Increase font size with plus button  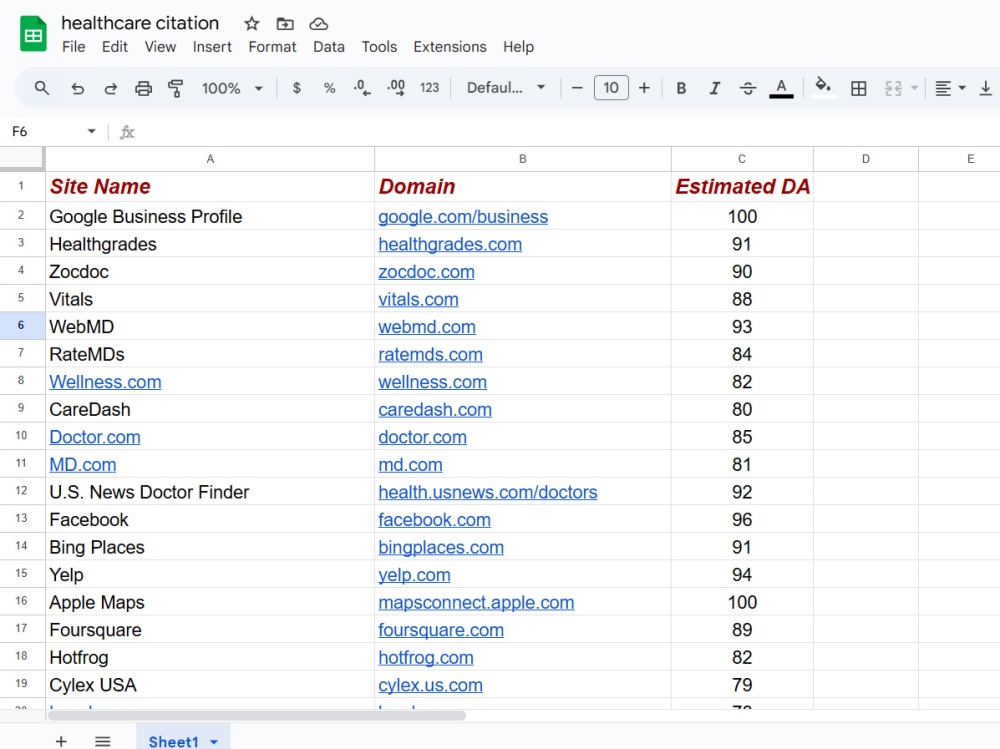[x=644, y=88]
